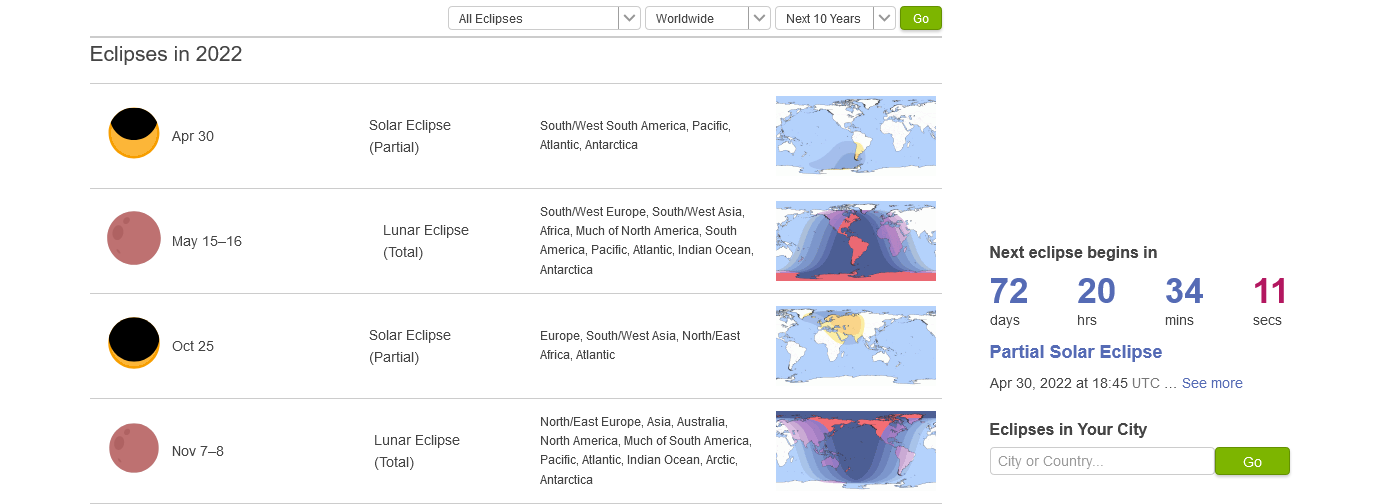Open the Apr 30 eclipse map thumbnail
1375x504 pixels.
click(x=856, y=135)
